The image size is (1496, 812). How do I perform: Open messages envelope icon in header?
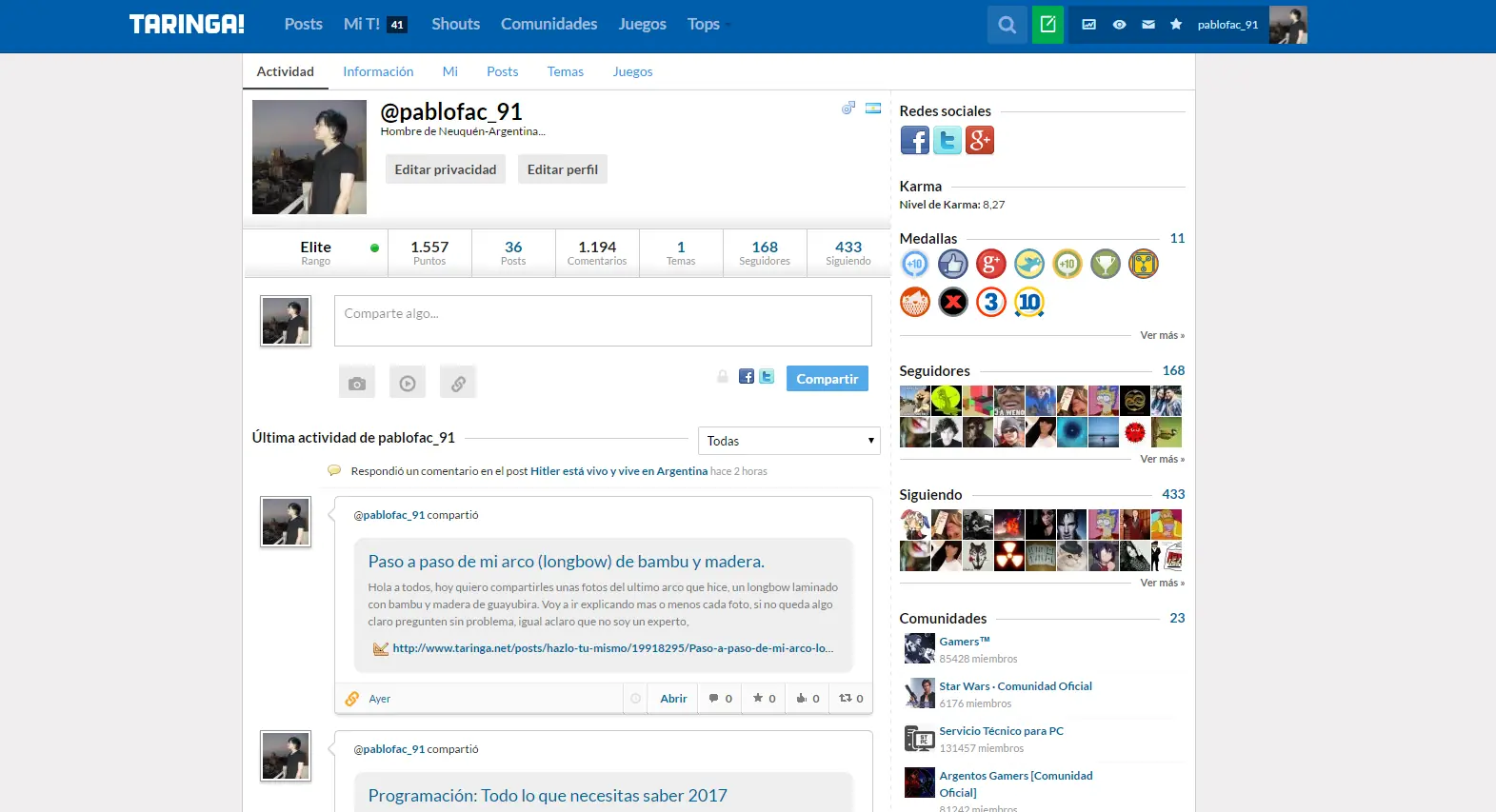click(1148, 25)
